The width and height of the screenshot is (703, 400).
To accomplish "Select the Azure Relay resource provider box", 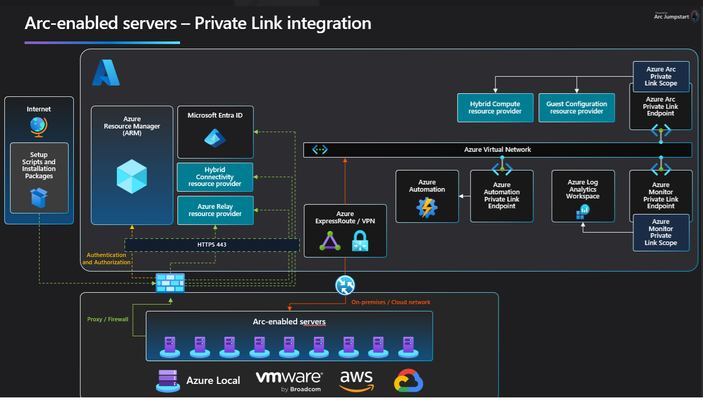I will (x=215, y=210).
